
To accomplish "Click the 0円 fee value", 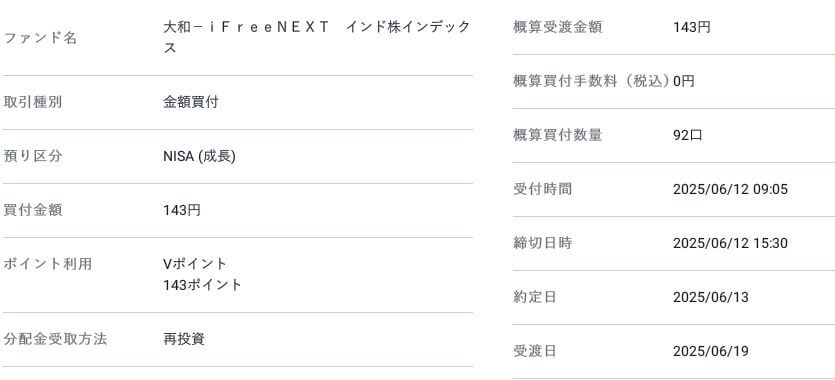I will coord(683,81).
